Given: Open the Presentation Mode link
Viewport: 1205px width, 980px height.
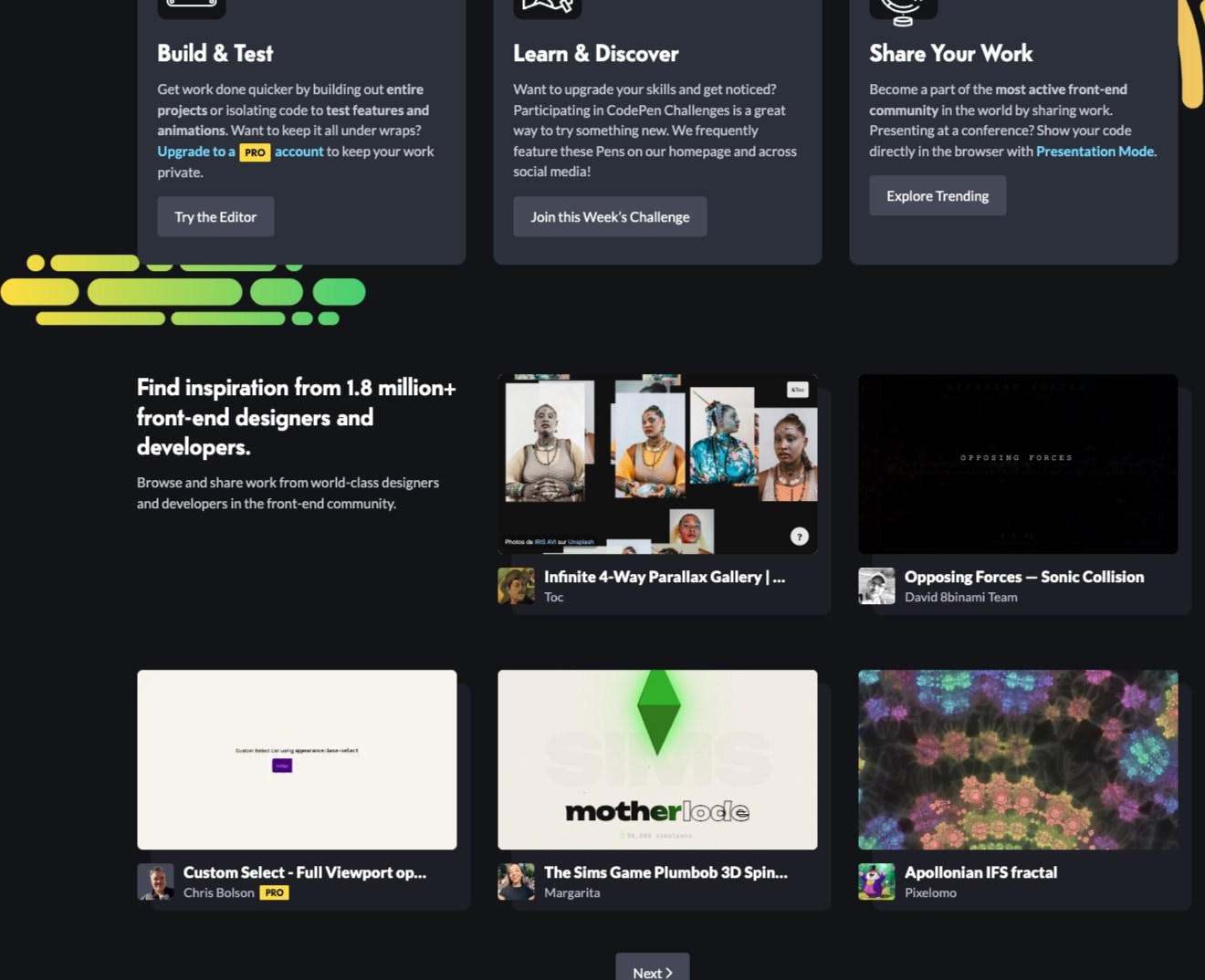Looking at the screenshot, I should point(1095,151).
